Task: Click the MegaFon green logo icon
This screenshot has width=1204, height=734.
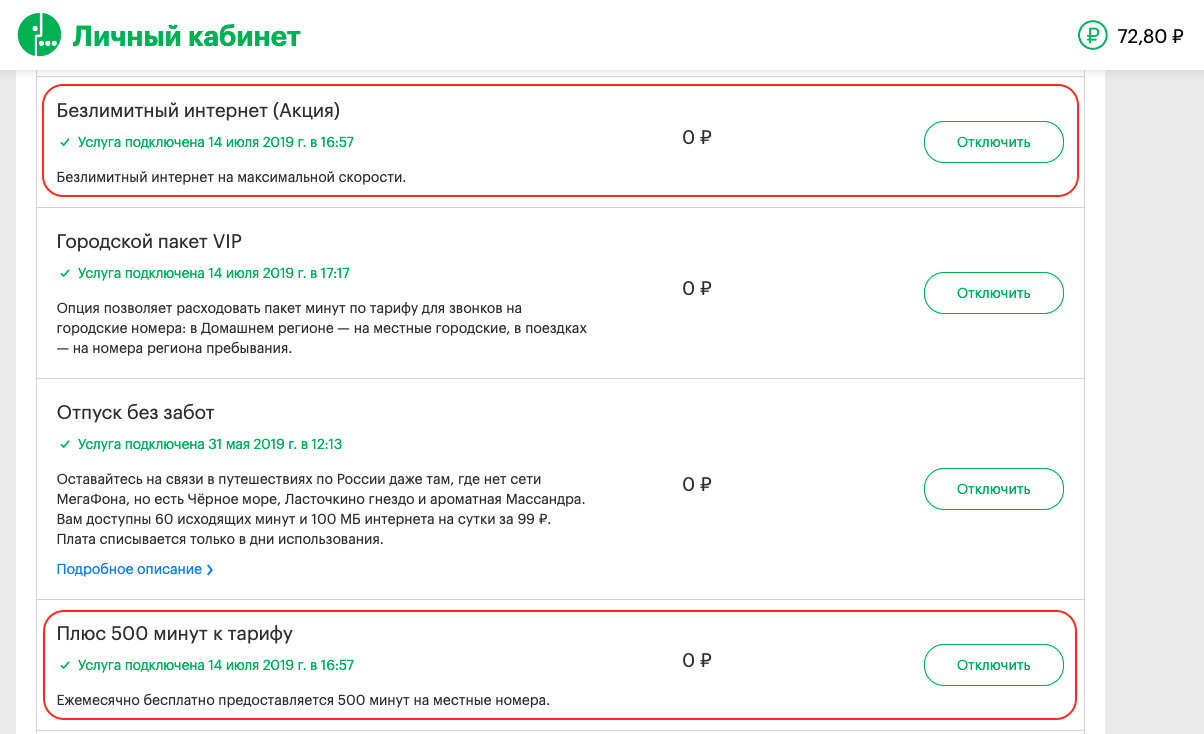Action: click(x=39, y=37)
